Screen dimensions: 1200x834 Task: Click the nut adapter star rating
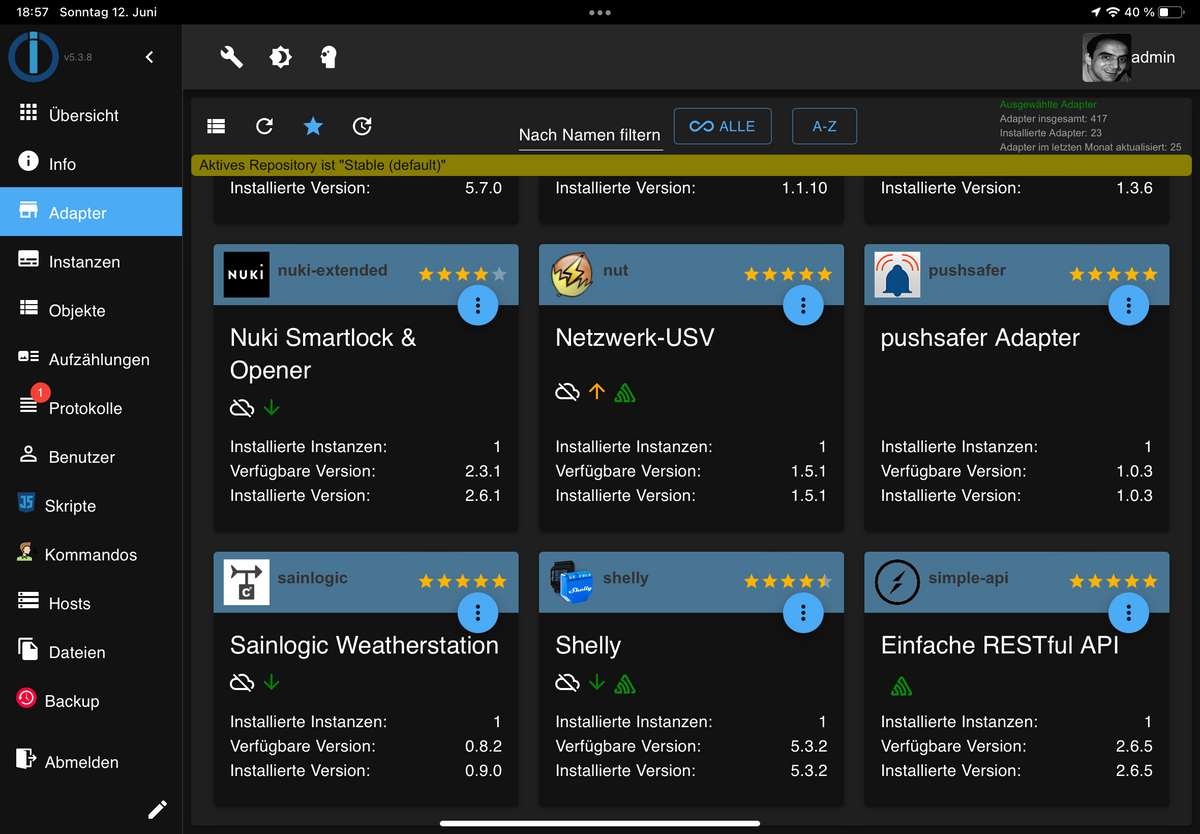coord(788,274)
